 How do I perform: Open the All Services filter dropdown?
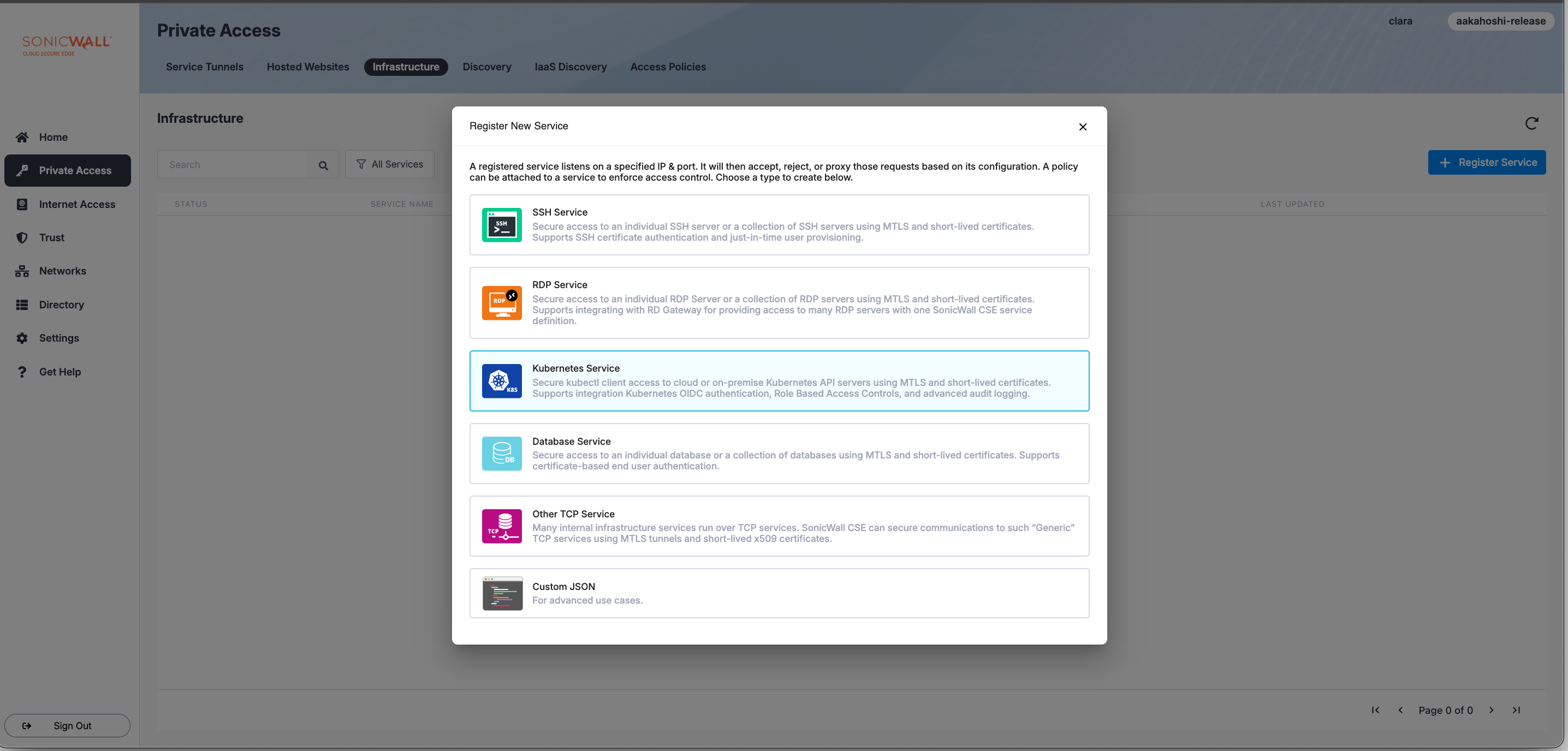tap(390, 164)
